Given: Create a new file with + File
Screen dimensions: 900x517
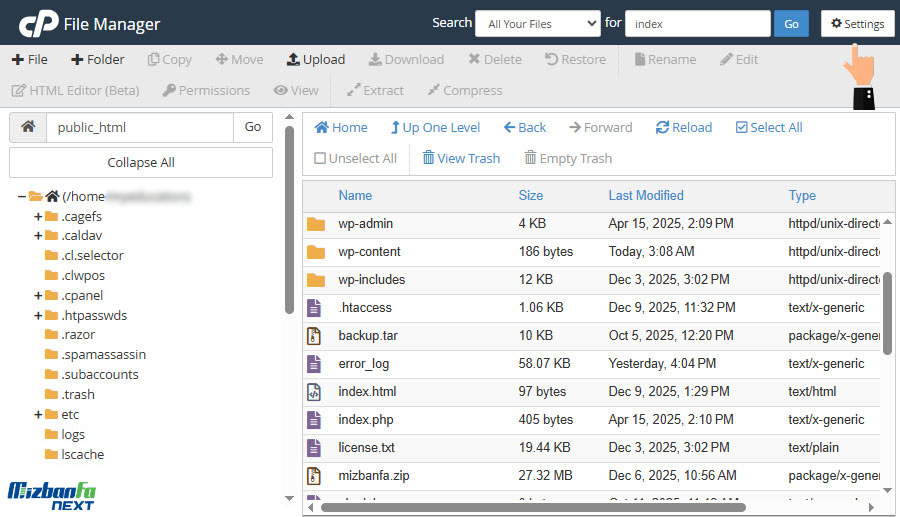Looking at the screenshot, I should (29, 59).
